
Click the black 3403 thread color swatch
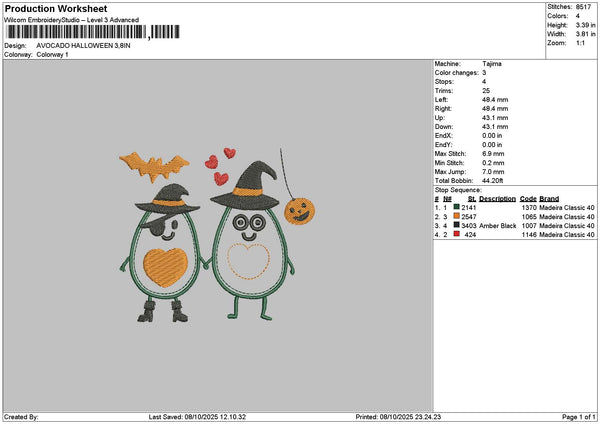point(456,225)
